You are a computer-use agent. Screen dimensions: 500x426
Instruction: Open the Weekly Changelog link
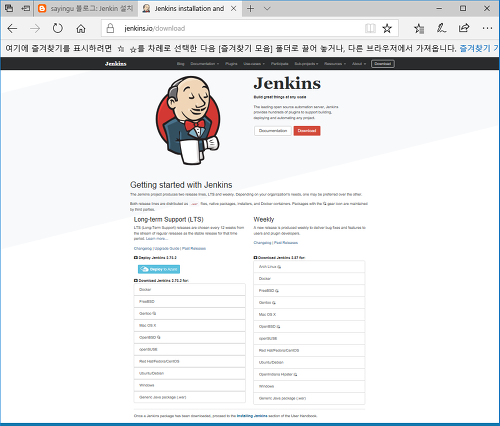pyautogui.click(x=262, y=243)
